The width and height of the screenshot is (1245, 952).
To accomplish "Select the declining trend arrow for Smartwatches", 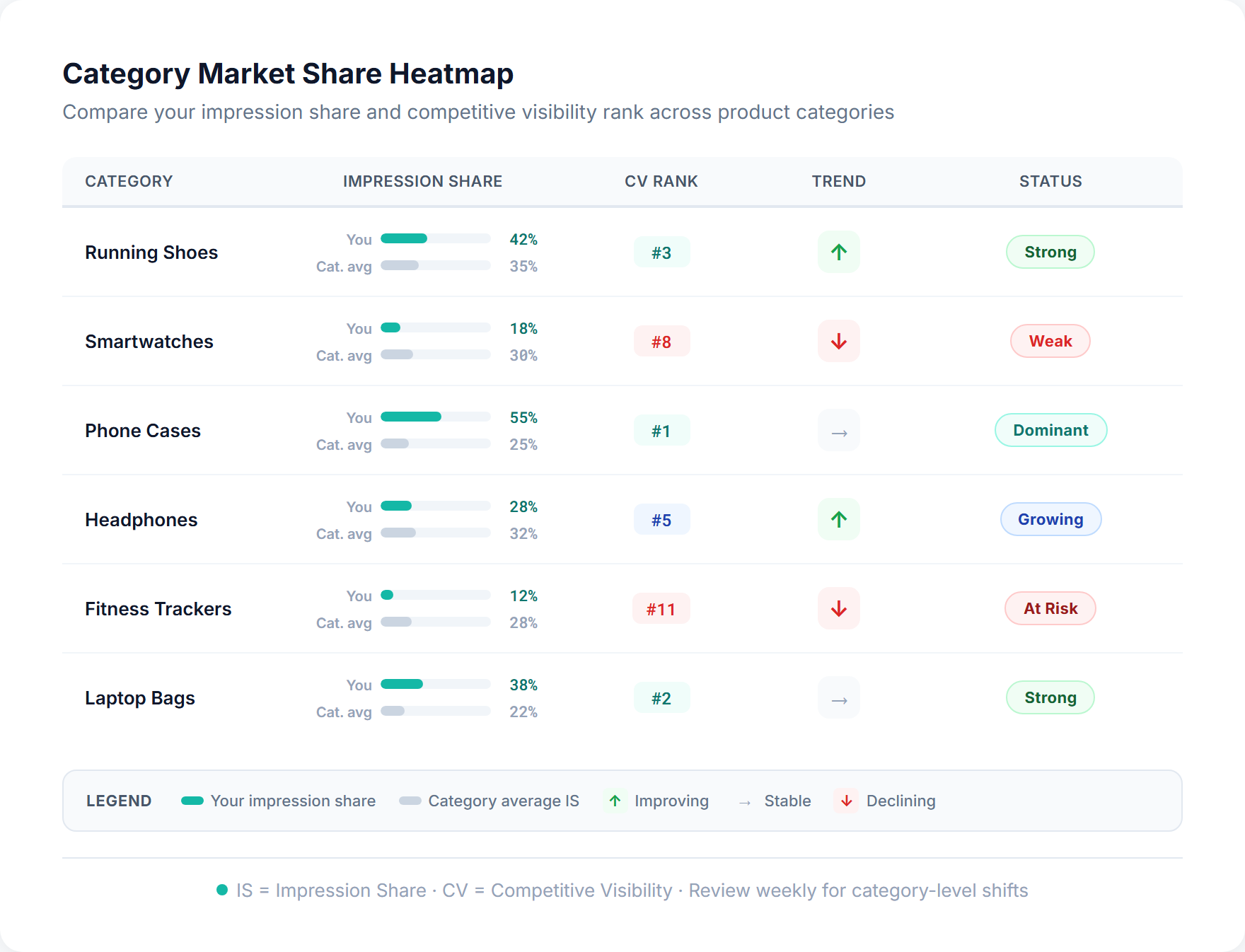I will pos(838,341).
